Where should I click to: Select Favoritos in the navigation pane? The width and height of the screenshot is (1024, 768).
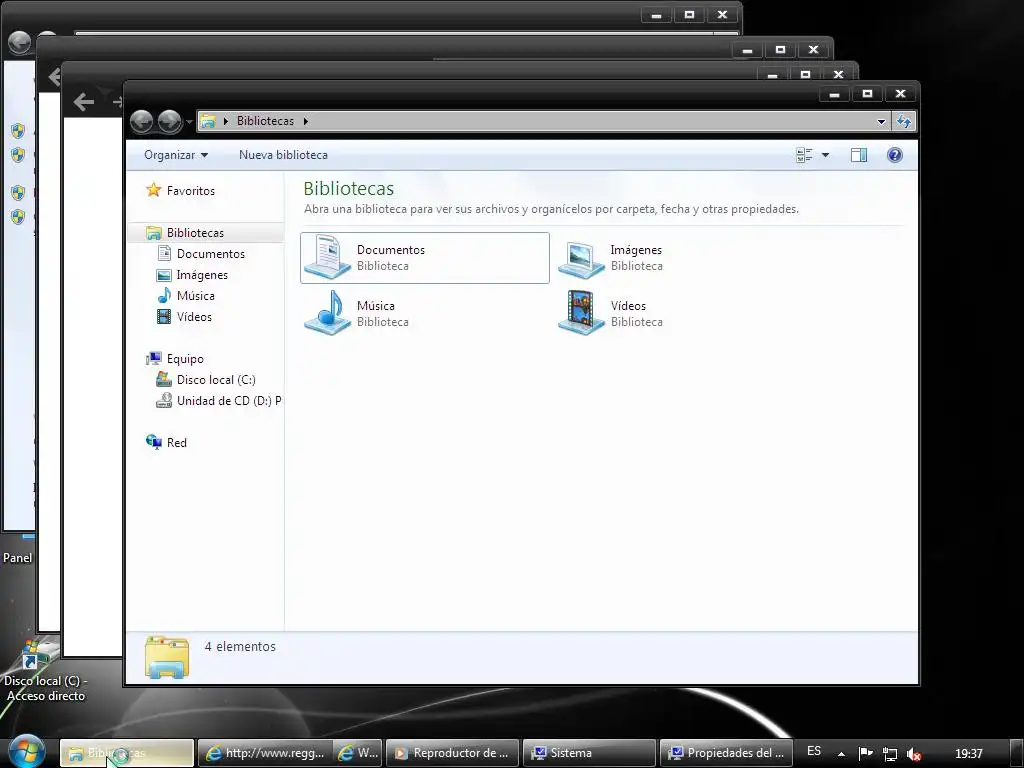tap(191, 191)
